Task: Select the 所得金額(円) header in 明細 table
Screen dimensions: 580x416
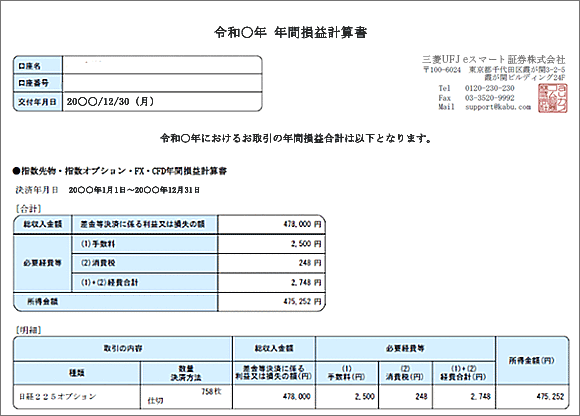Action: pyautogui.click(x=532, y=361)
